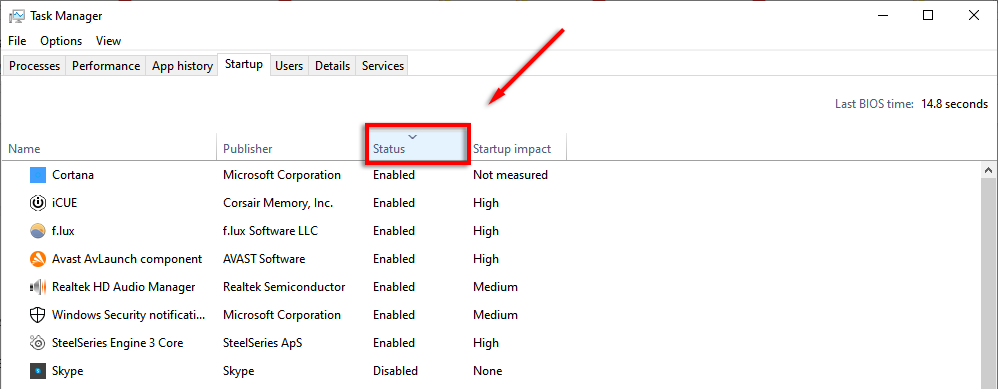The image size is (998, 389).
Task: Close the Task Manager window
Action: (974, 16)
